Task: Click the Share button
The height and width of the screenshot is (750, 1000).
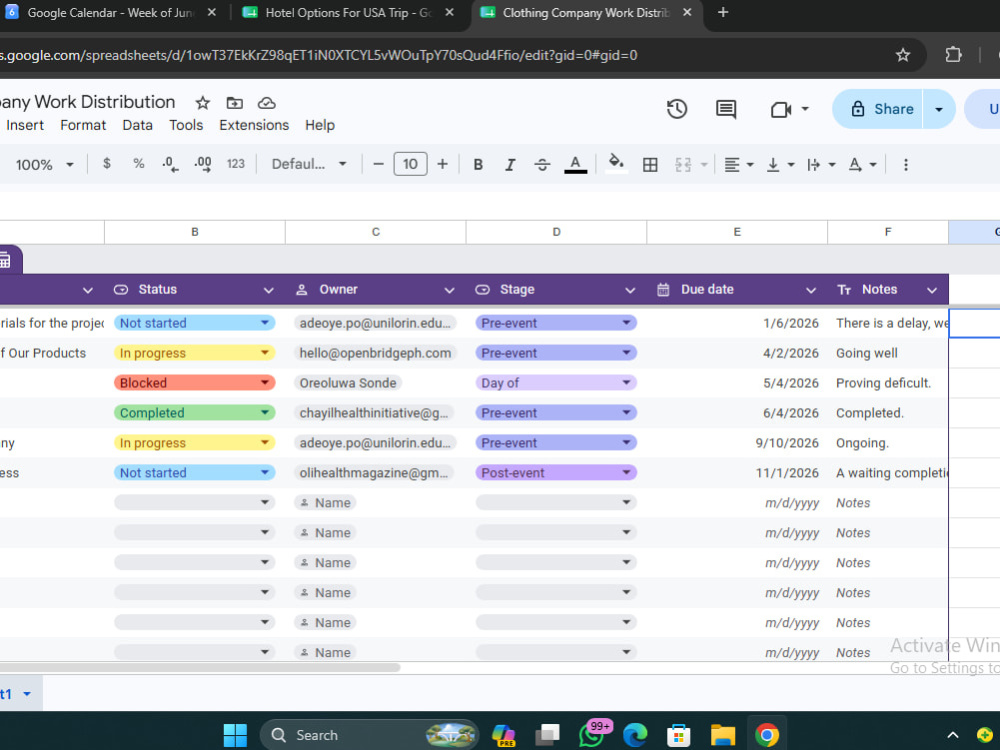Action: (879, 109)
